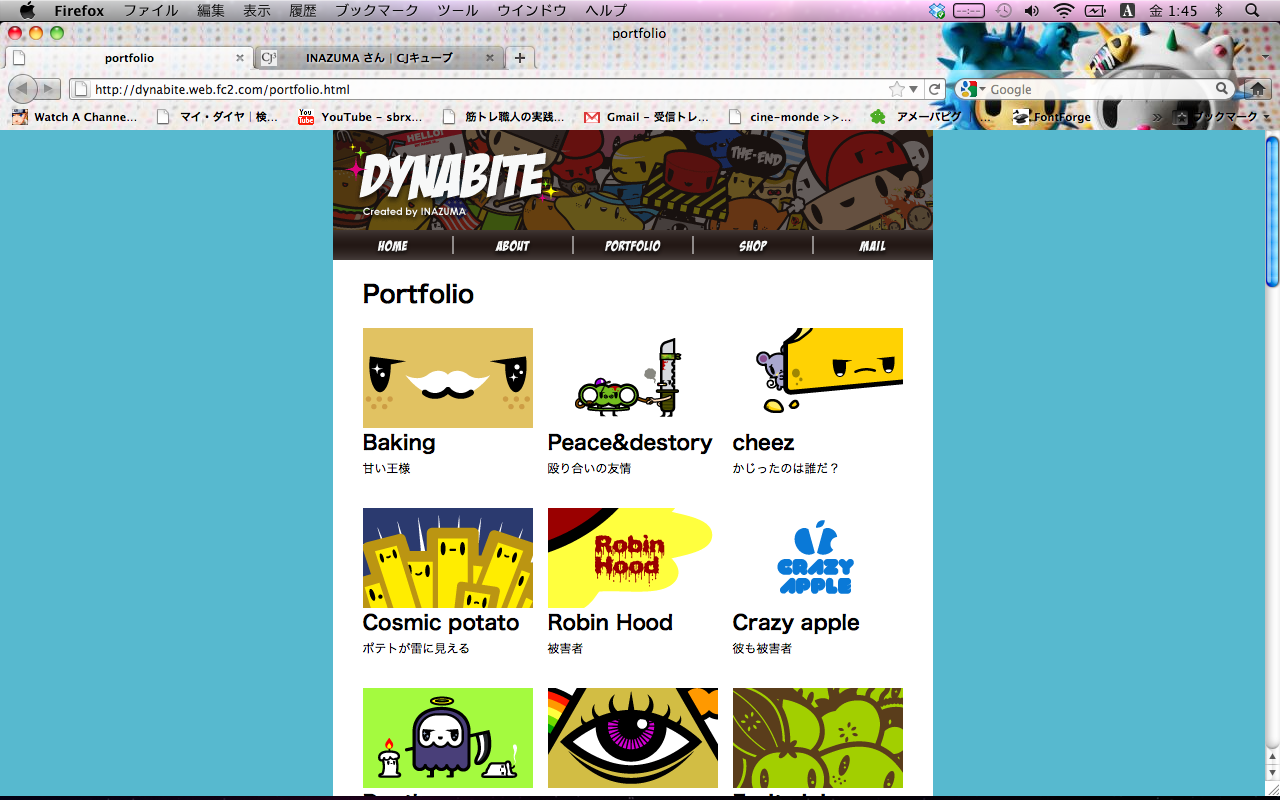The width and height of the screenshot is (1280, 800).
Task: Open the Peace&destory artwork thumbnail
Action: pyautogui.click(x=633, y=378)
